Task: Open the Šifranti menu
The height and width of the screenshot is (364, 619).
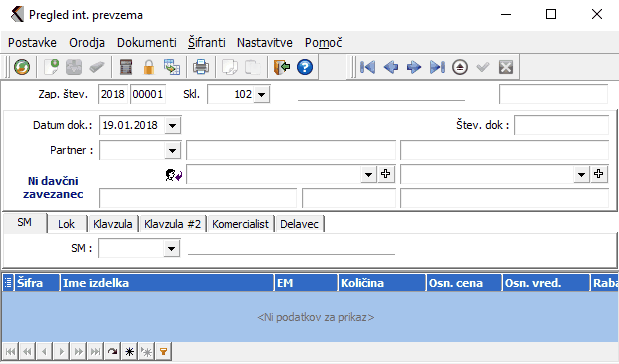Action: point(206,43)
